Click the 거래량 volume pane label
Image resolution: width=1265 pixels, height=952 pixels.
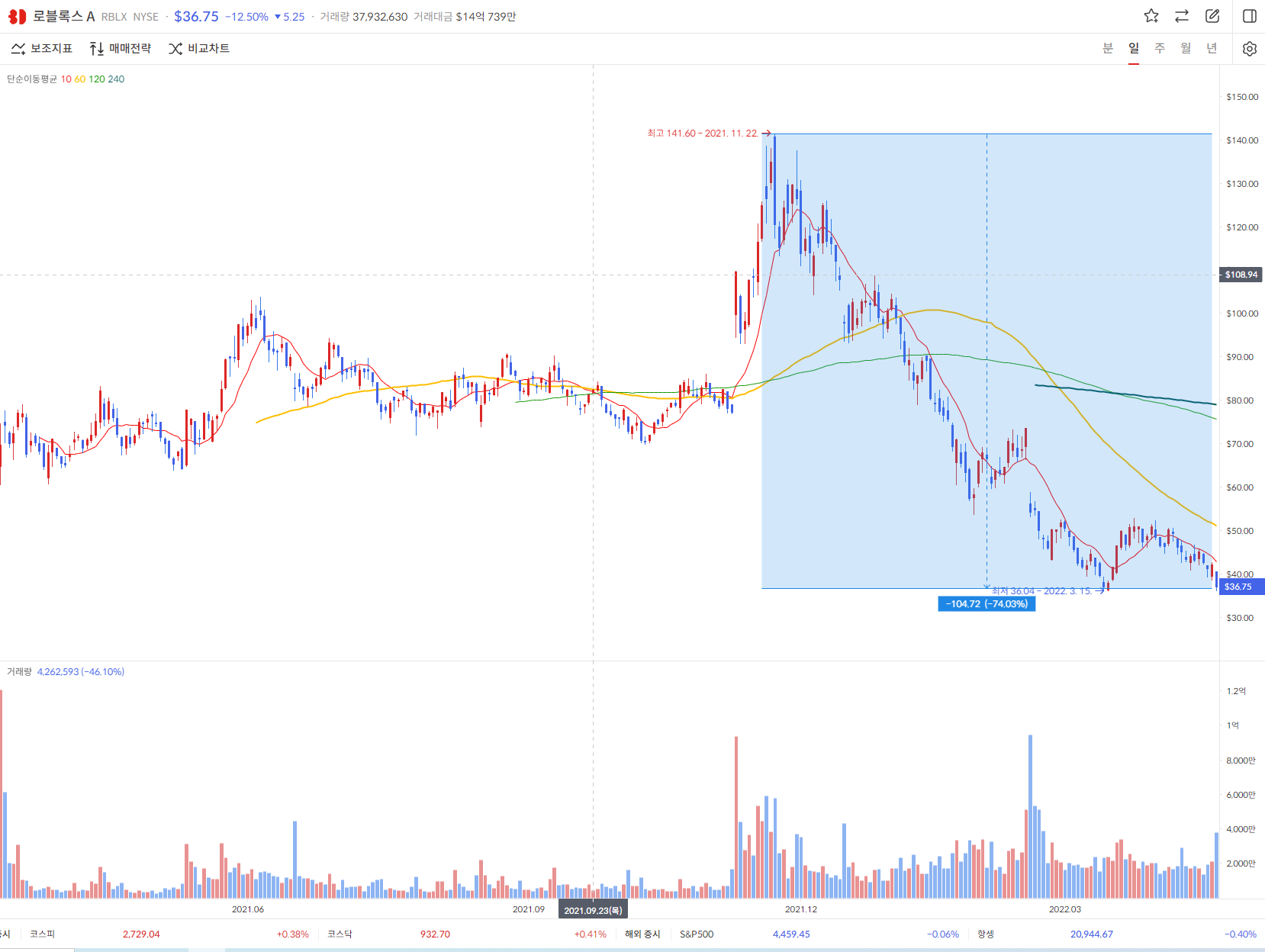tap(19, 672)
